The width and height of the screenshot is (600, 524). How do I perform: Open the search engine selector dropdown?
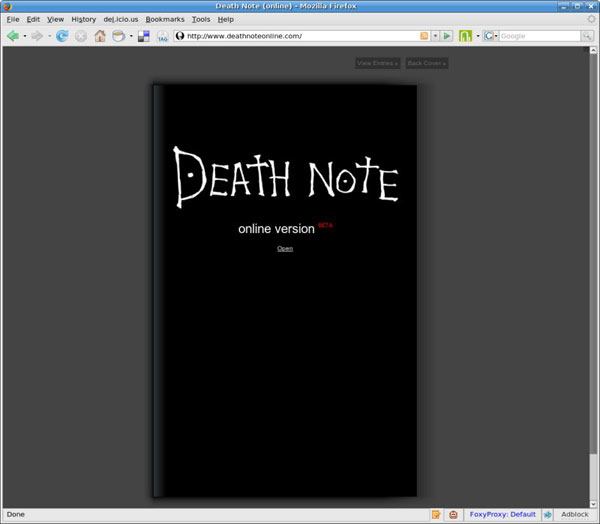click(492, 36)
